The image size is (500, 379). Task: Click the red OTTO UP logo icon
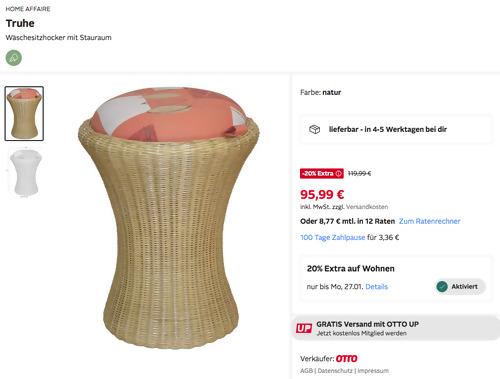pos(304,328)
